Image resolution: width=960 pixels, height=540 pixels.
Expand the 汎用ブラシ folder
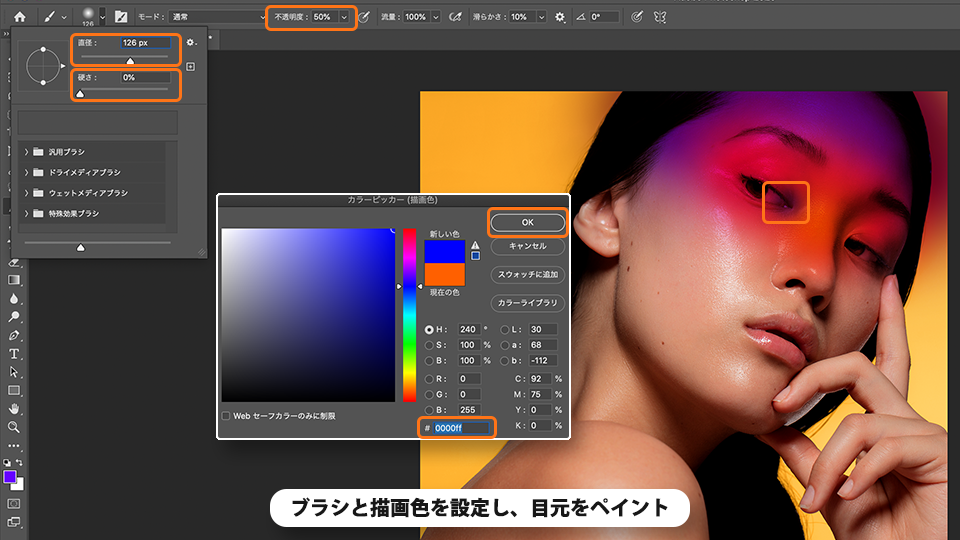[x=26, y=151]
